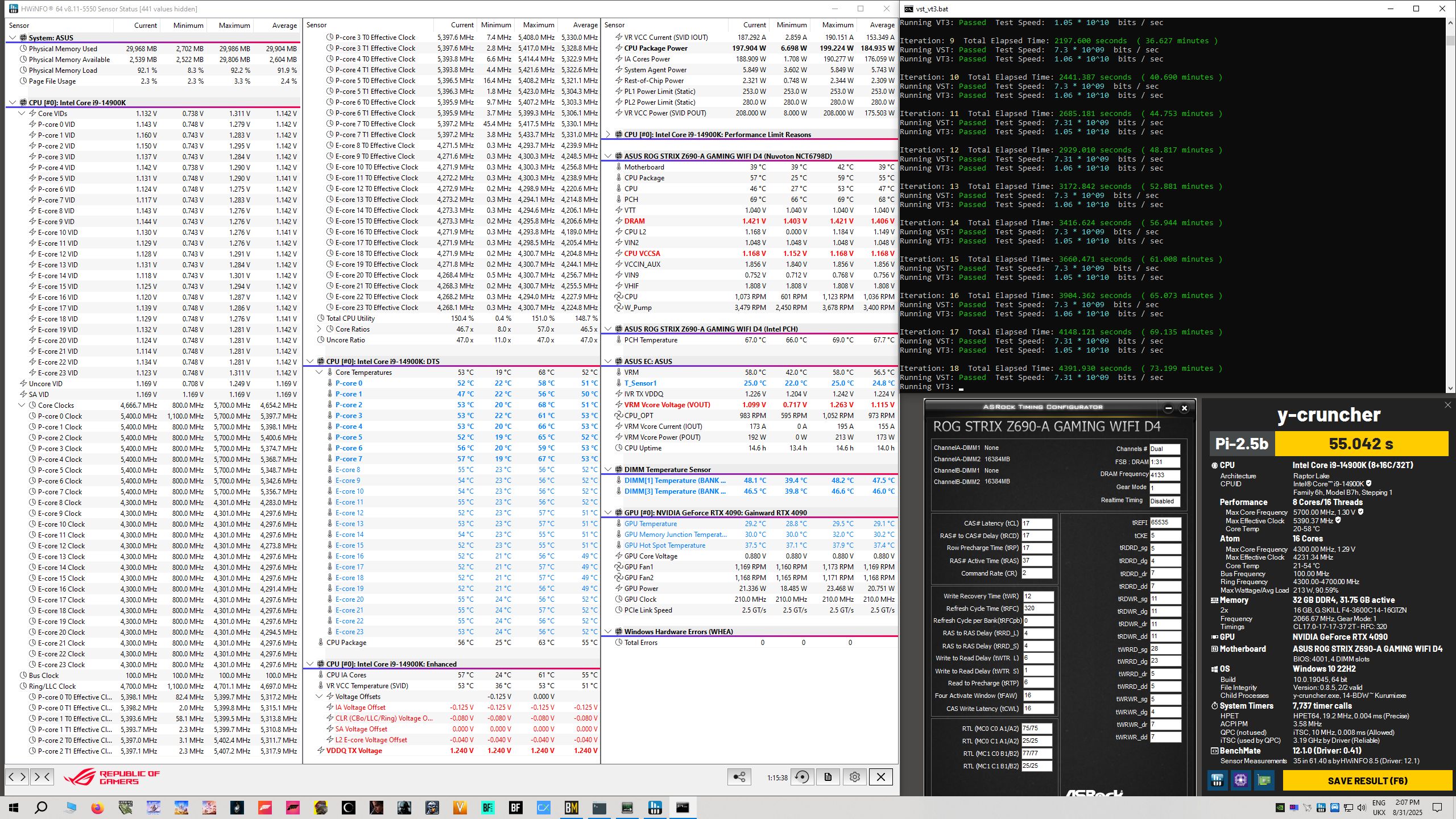Select IA Voltage Offset row

(x=452, y=708)
